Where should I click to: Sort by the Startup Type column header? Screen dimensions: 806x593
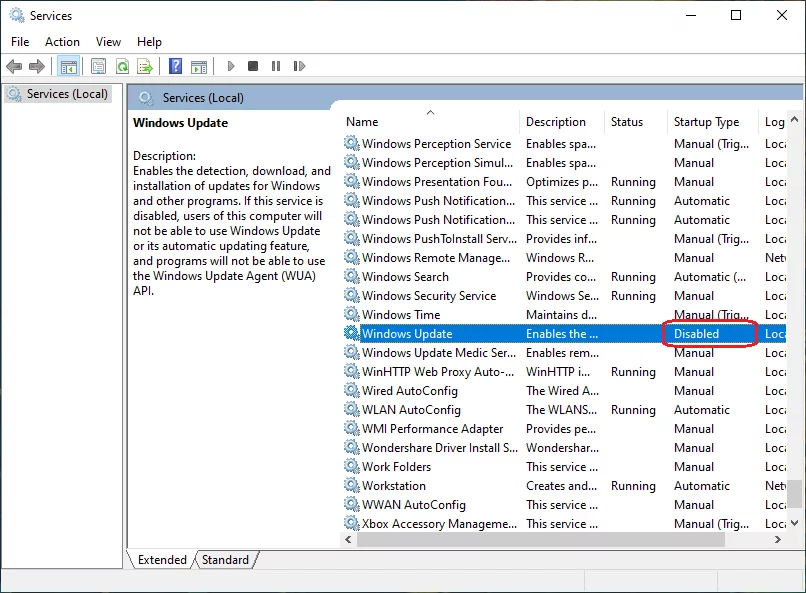coord(706,122)
